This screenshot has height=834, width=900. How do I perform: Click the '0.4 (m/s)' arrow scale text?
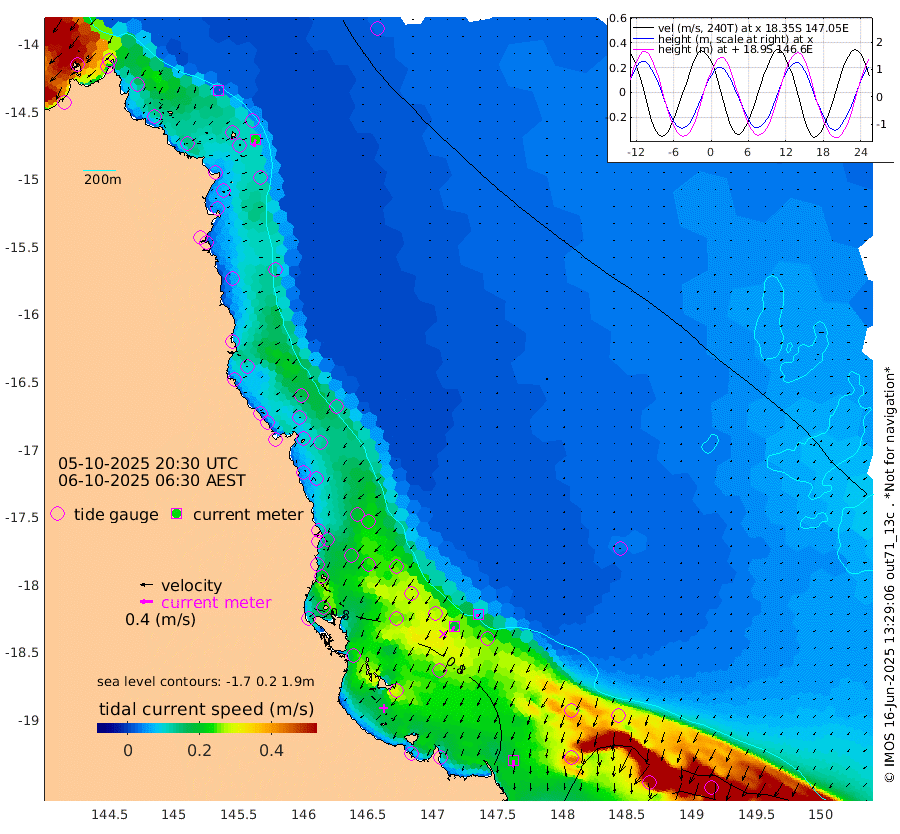160,619
